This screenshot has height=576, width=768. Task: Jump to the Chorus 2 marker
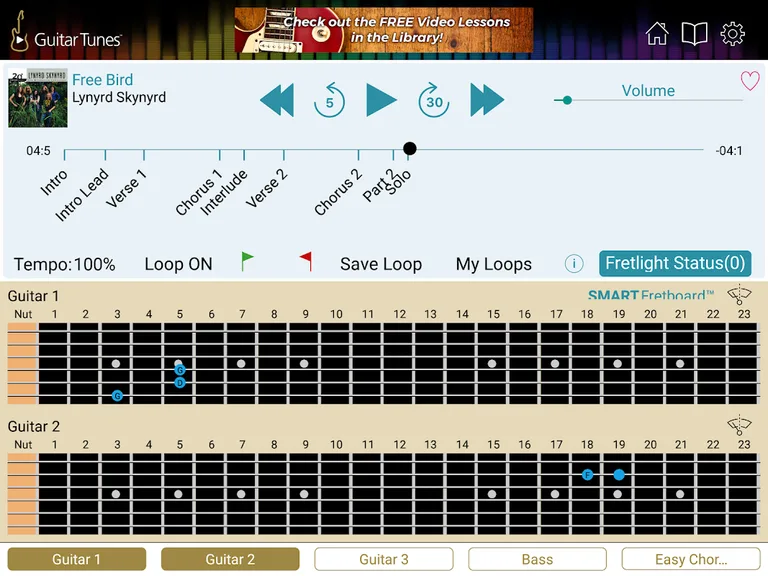pyautogui.click(x=338, y=192)
